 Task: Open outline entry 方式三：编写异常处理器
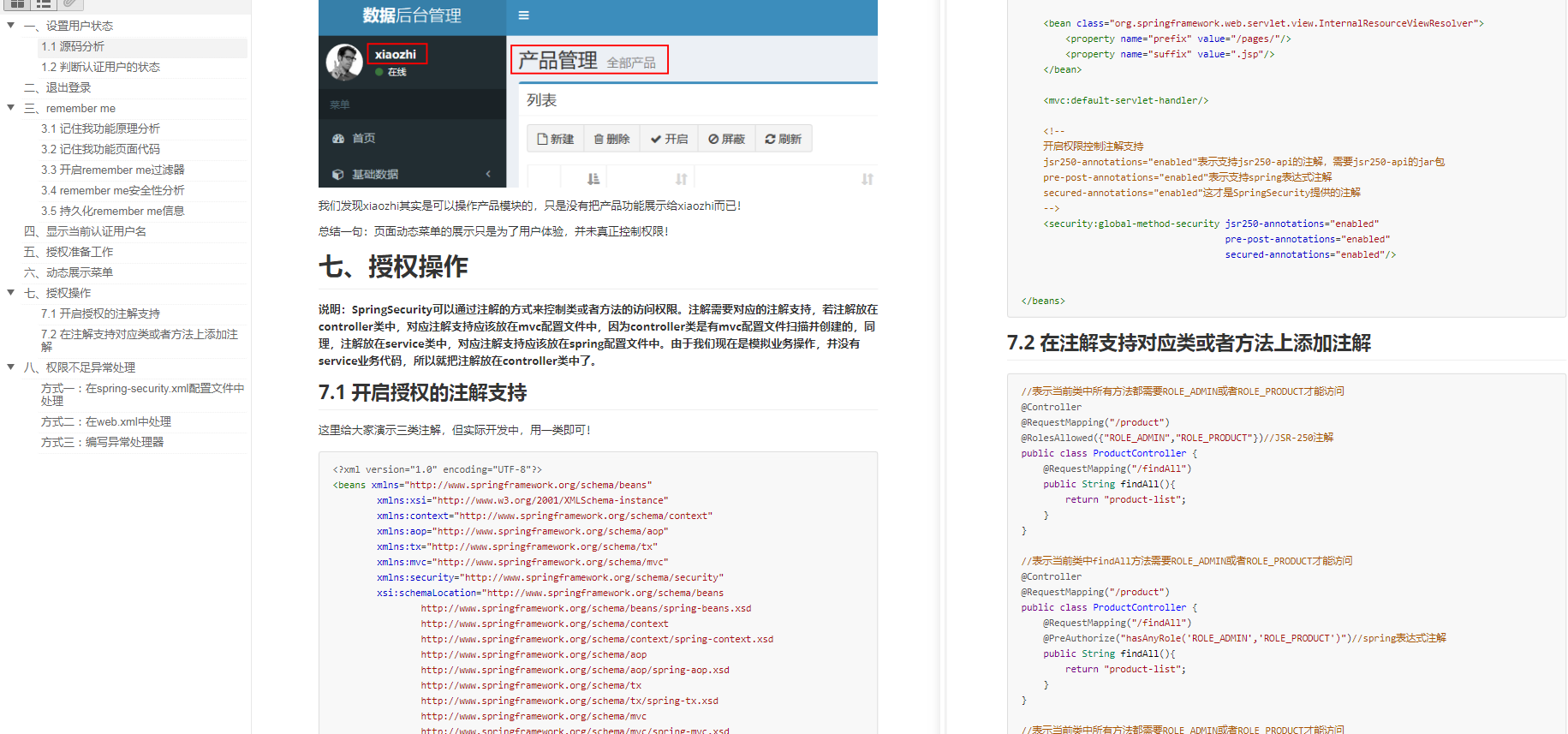(102, 442)
